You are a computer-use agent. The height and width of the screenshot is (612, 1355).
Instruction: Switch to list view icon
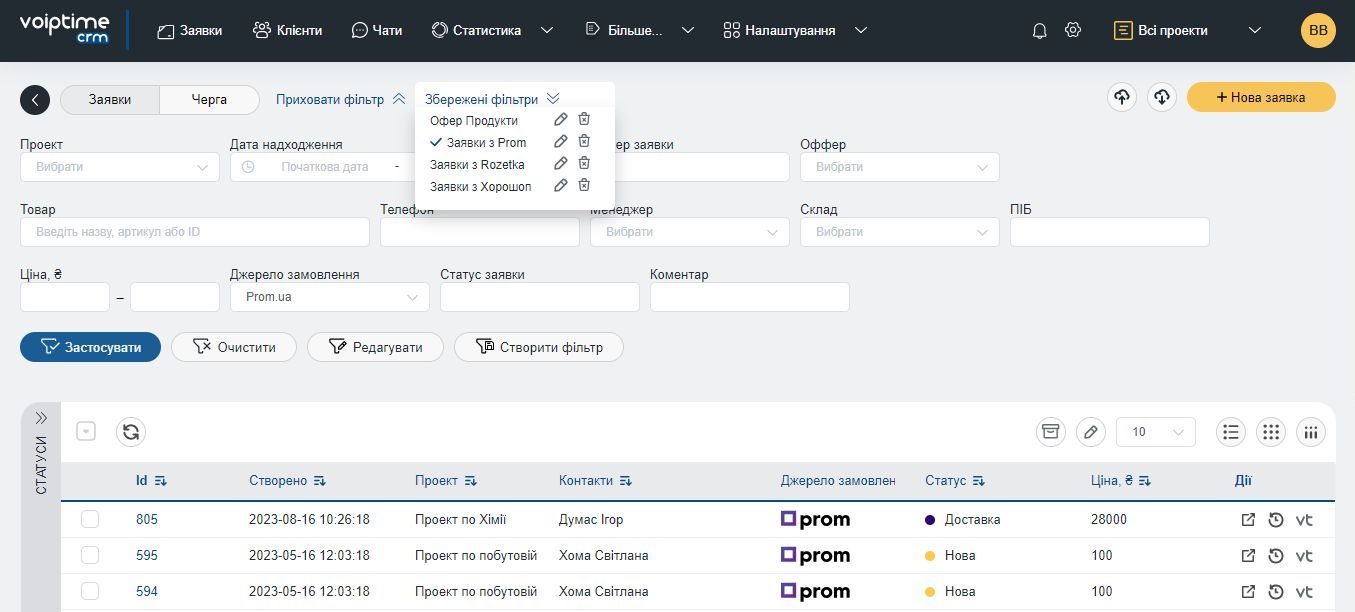tap(1231, 432)
